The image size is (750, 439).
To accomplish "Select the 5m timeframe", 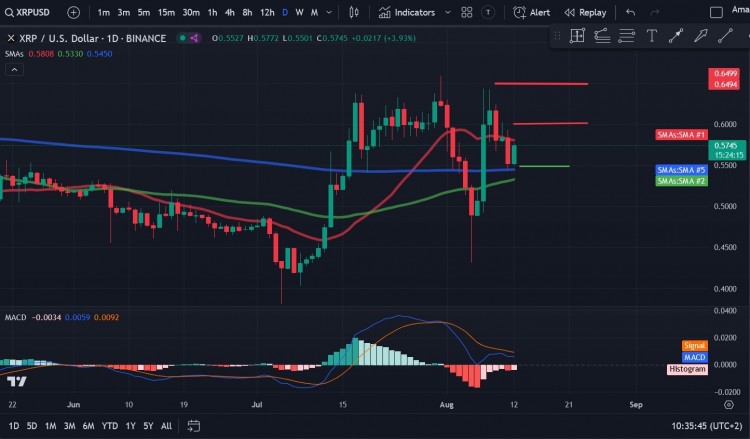I will point(143,12).
